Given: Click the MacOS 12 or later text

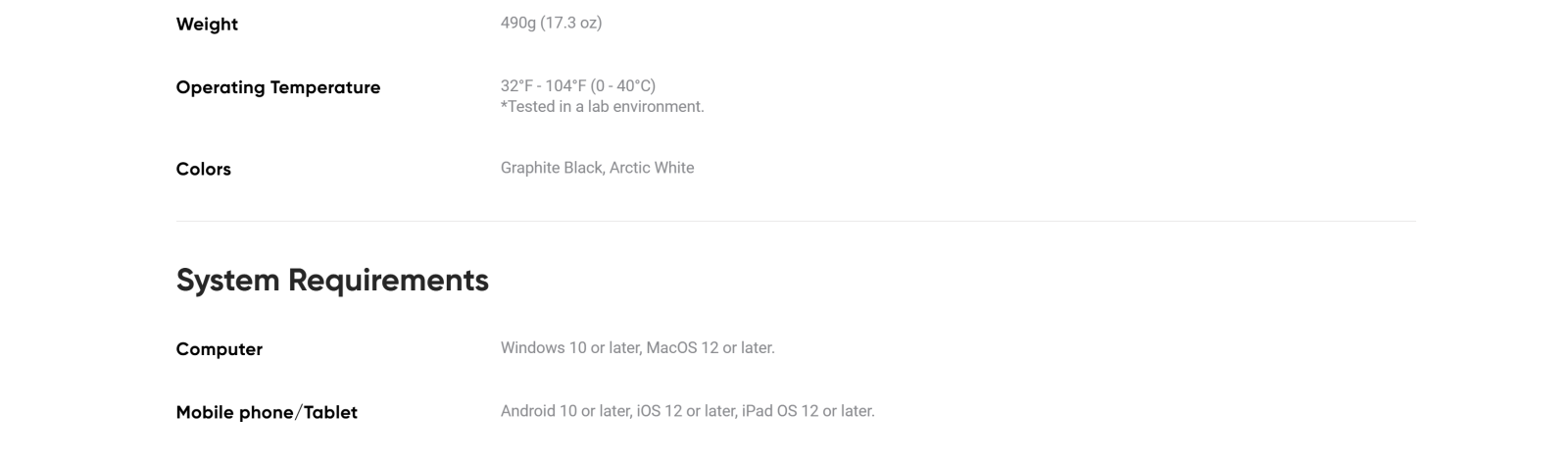Looking at the screenshot, I should (710, 347).
